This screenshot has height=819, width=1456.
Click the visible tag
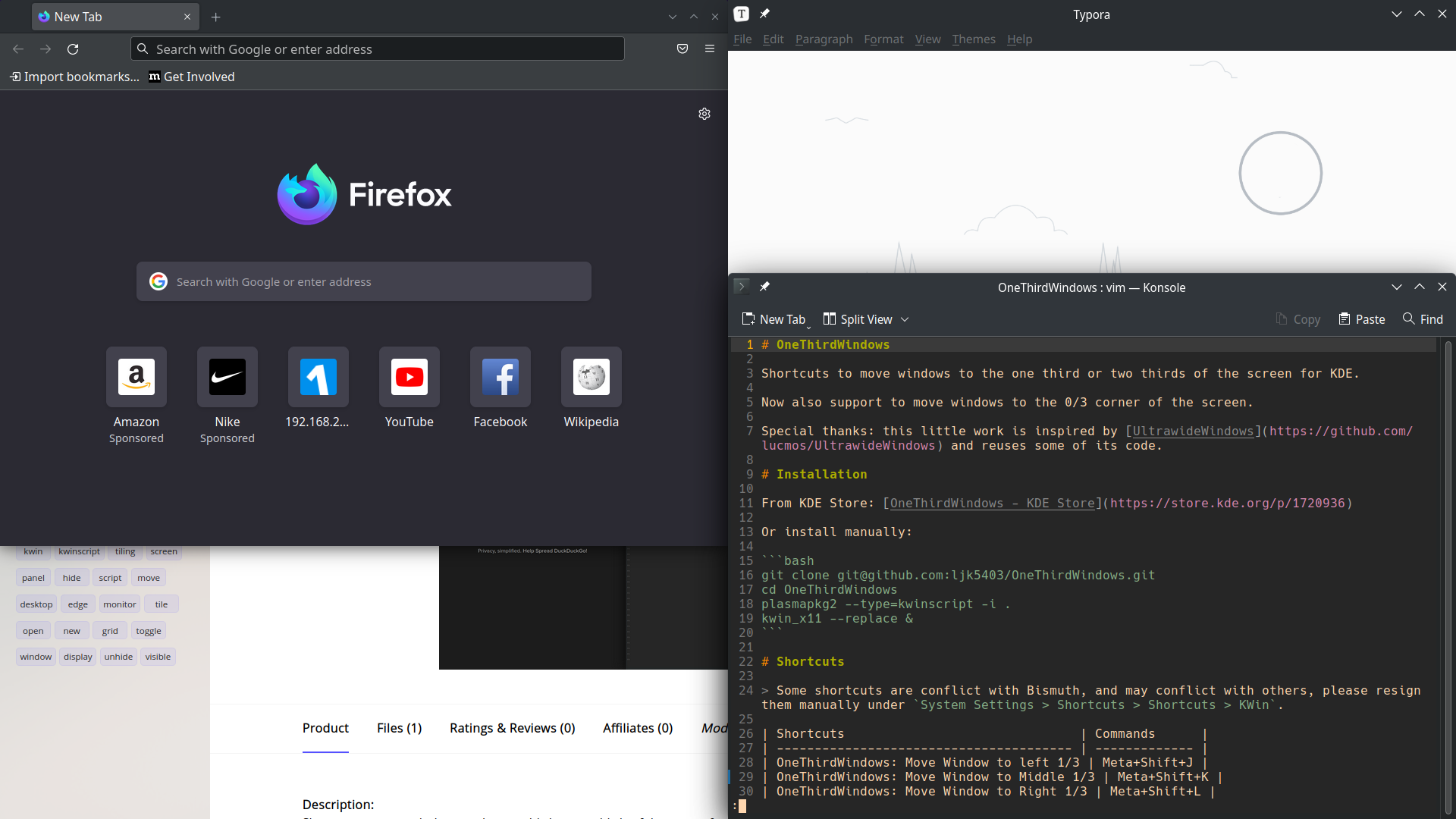pyautogui.click(x=158, y=657)
